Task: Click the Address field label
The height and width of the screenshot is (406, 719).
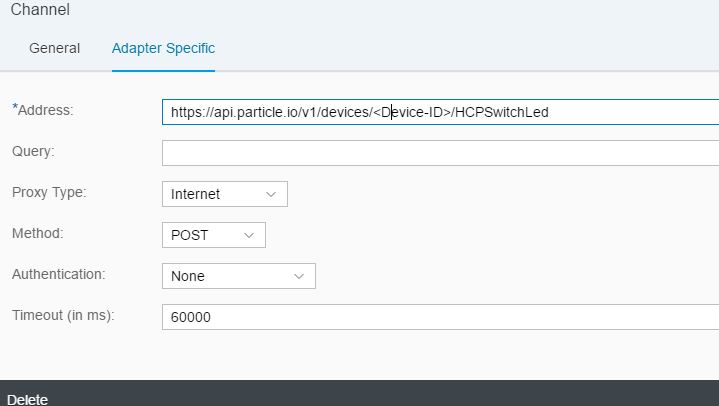Action: (x=46, y=108)
